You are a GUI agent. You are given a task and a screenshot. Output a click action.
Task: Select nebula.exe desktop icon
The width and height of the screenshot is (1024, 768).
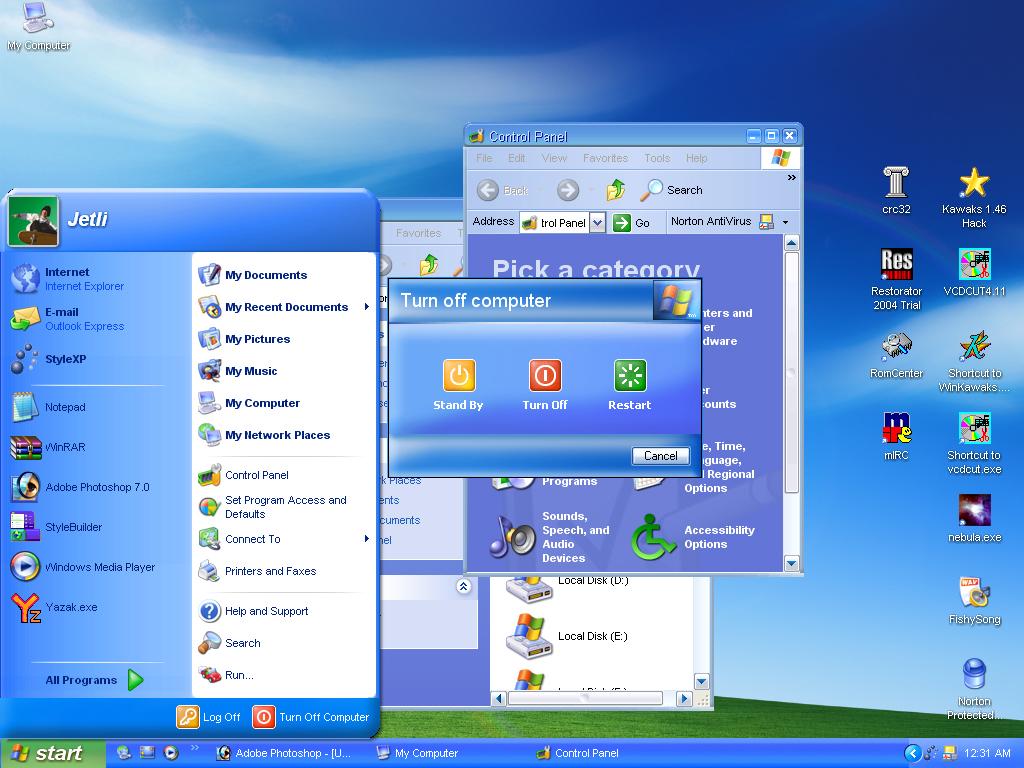tap(974, 519)
